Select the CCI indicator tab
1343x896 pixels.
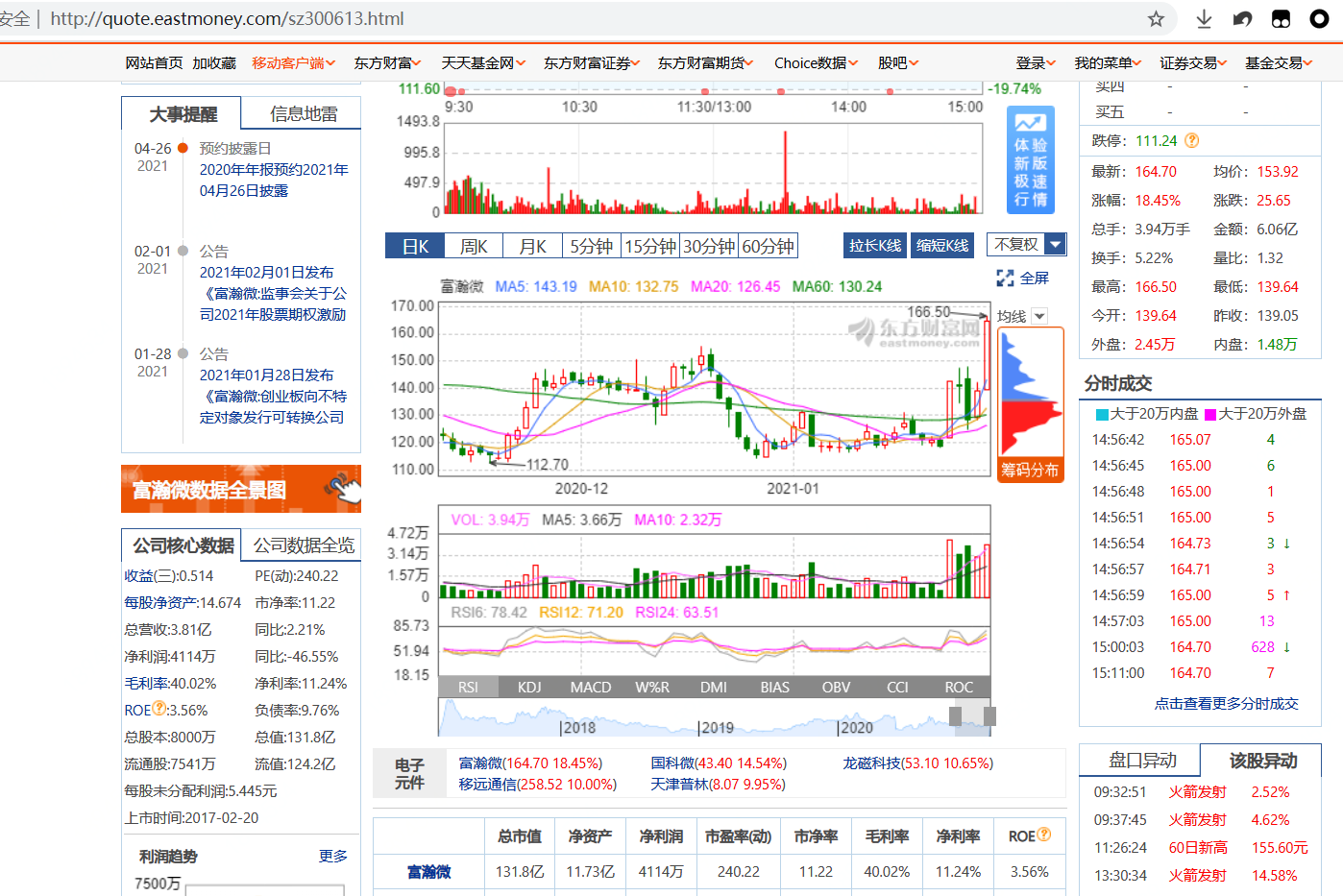pos(897,688)
